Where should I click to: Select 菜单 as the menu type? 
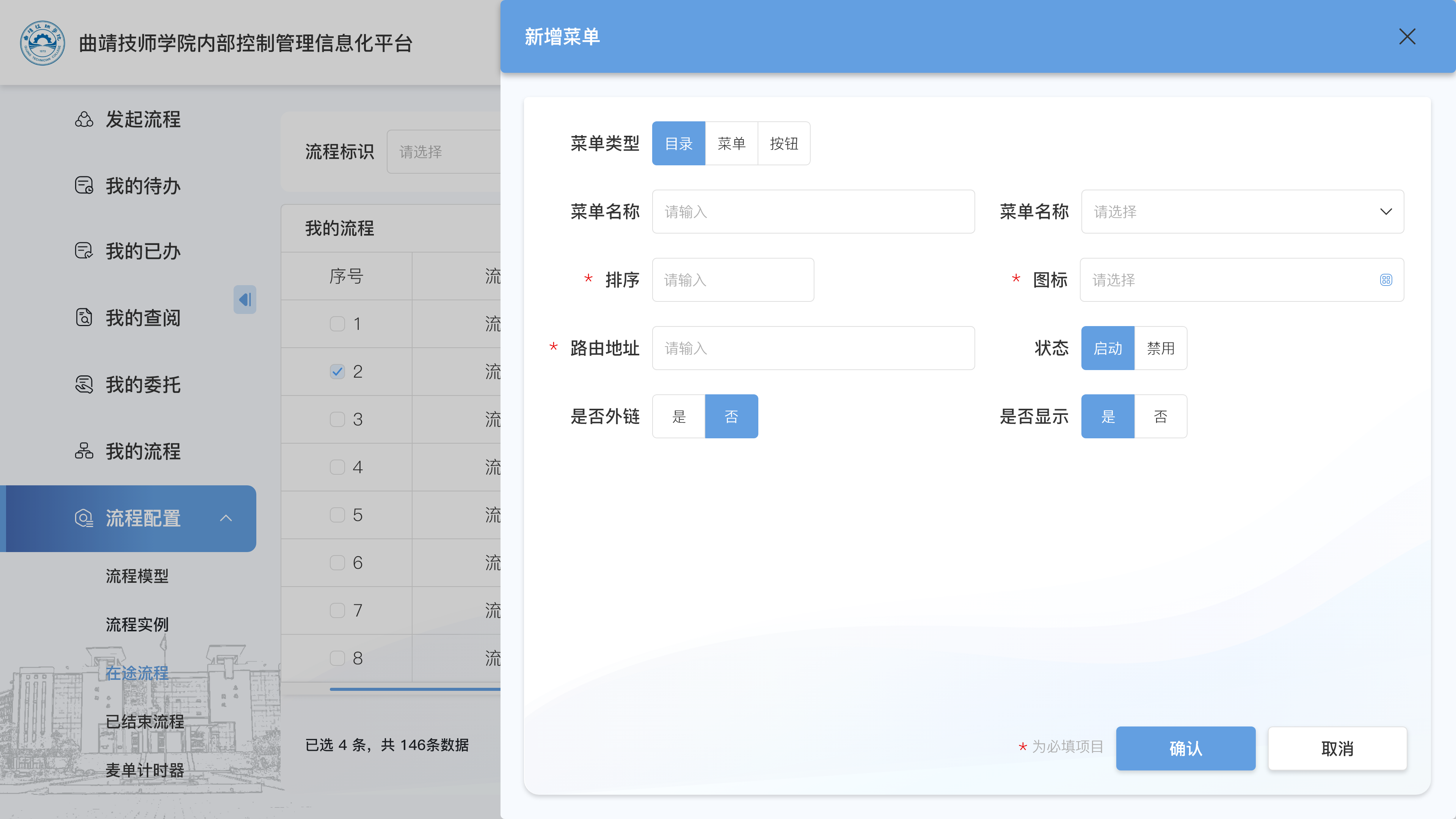click(x=731, y=144)
